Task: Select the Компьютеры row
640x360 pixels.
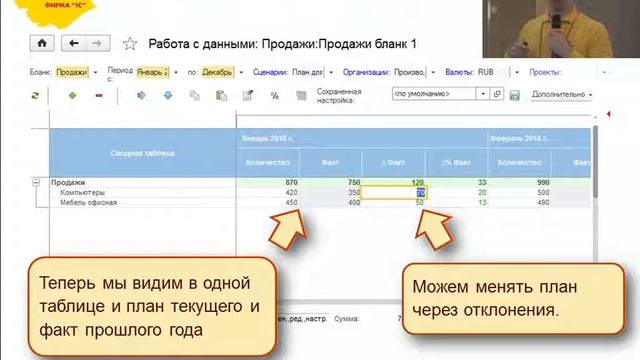Action: point(82,192)
